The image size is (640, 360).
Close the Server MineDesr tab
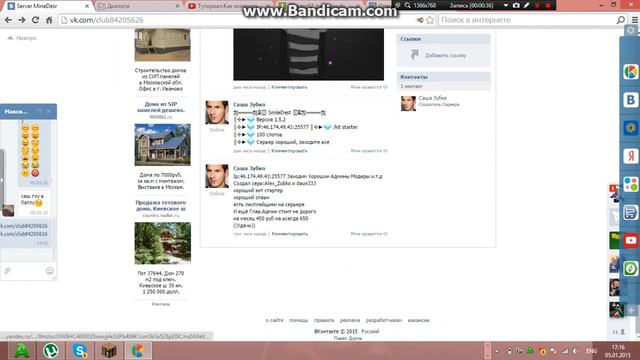(x=87, y=6)
